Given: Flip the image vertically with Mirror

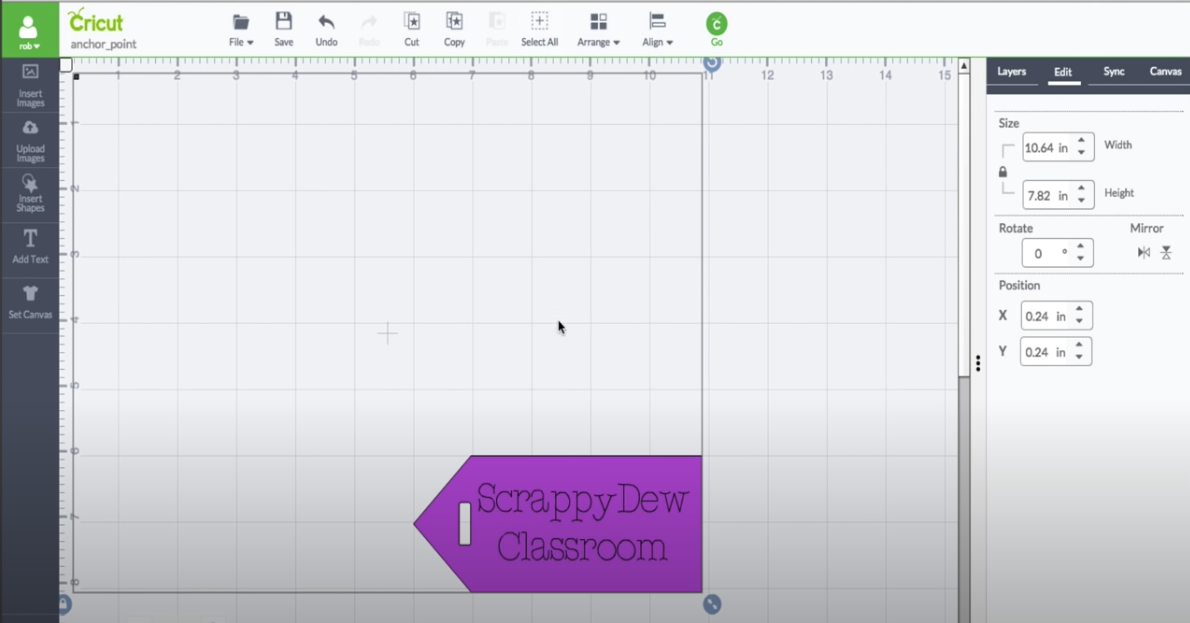Looking at the screenshot, I should tap(1166, 253).
